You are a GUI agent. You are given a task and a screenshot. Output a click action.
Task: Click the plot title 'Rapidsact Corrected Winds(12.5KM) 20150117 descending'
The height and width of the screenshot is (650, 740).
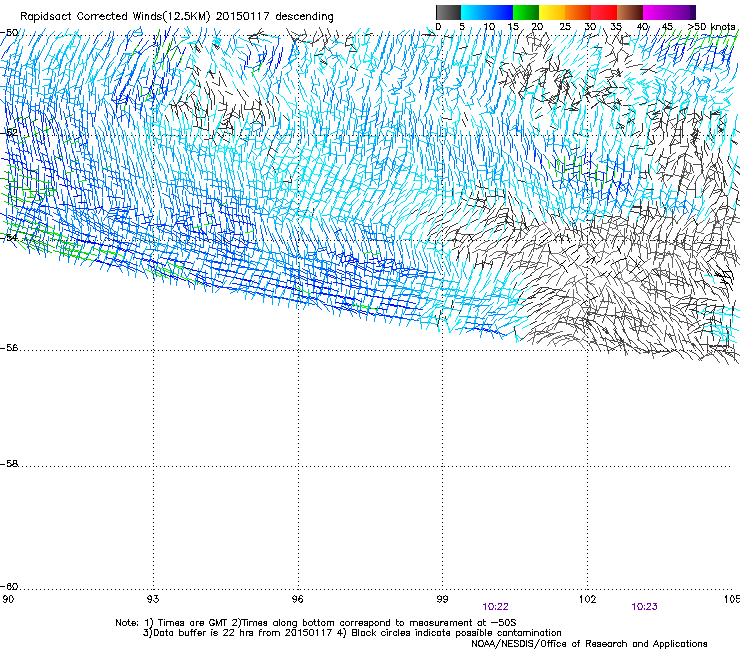click(x=177, y=17)
